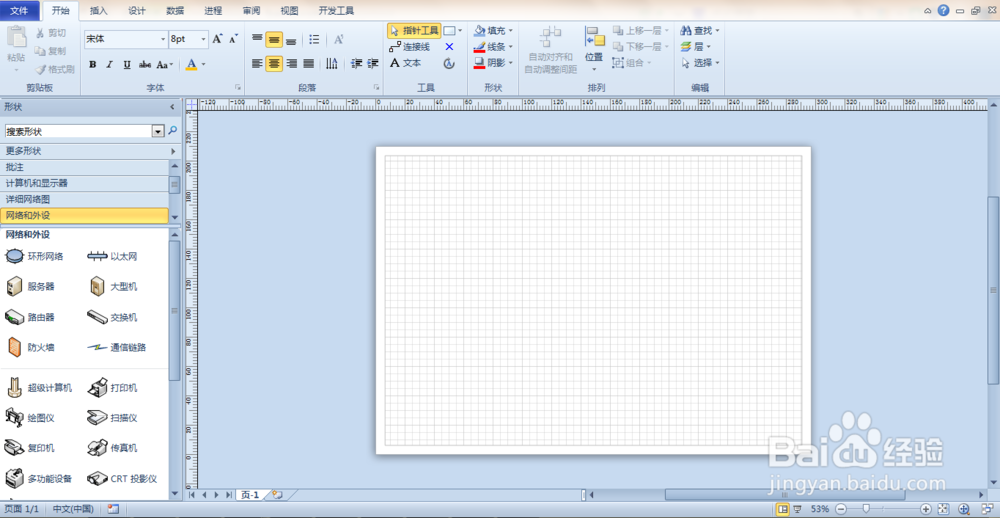Viewport: 1000px width, 518px height.
Task: Open the 详细网络图 stencil
Action: click(x=84, y=199)
